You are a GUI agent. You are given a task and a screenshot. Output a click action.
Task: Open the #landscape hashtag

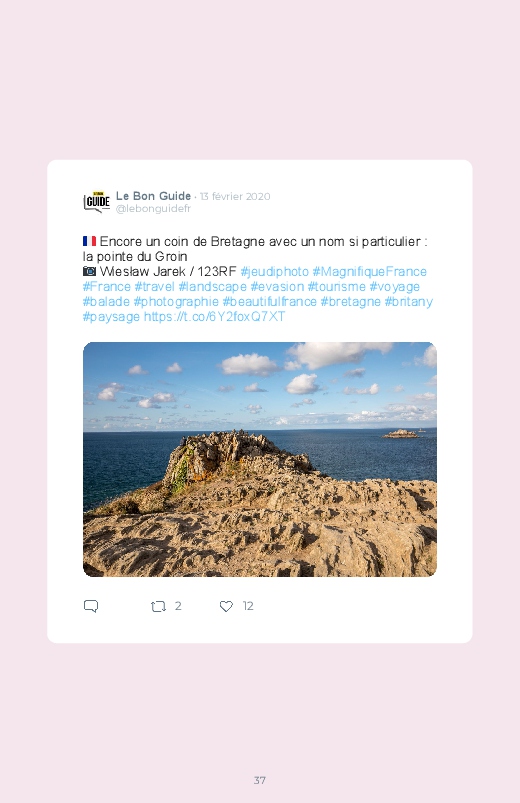point(212,286)
